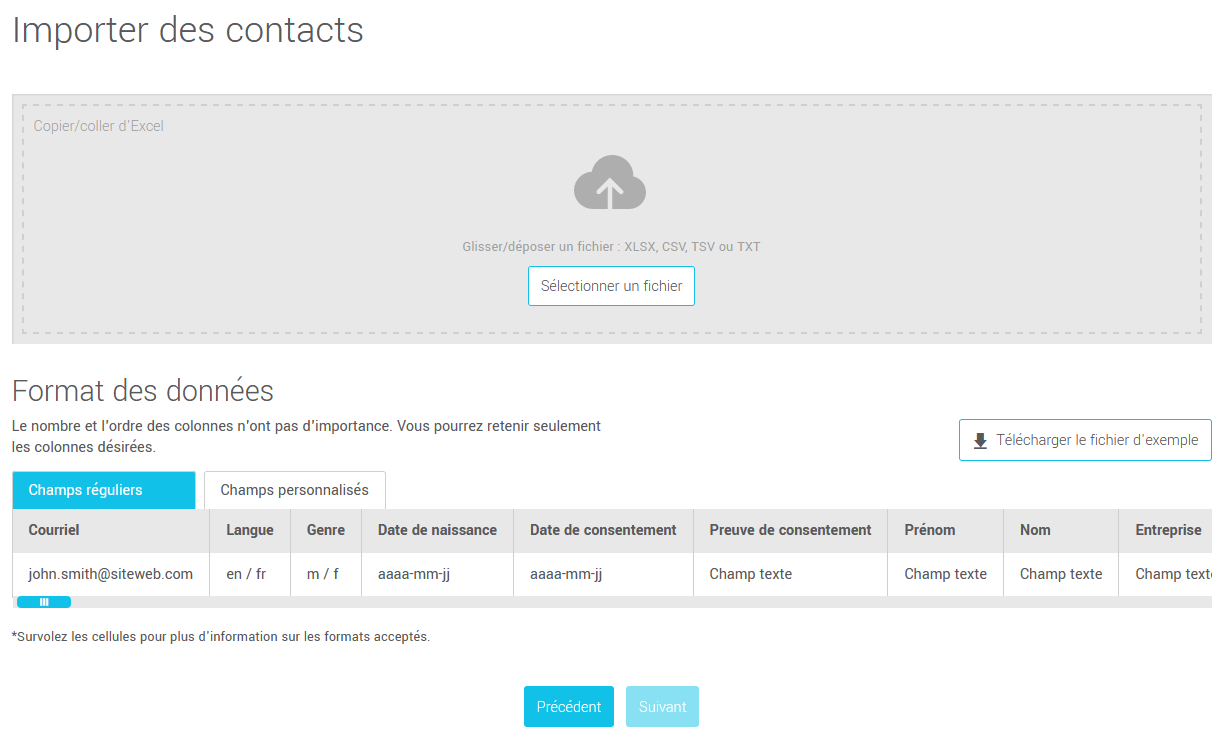Select the Champs réguliers tab
The image size is (1224, 739).
click(x=103, y=489)
